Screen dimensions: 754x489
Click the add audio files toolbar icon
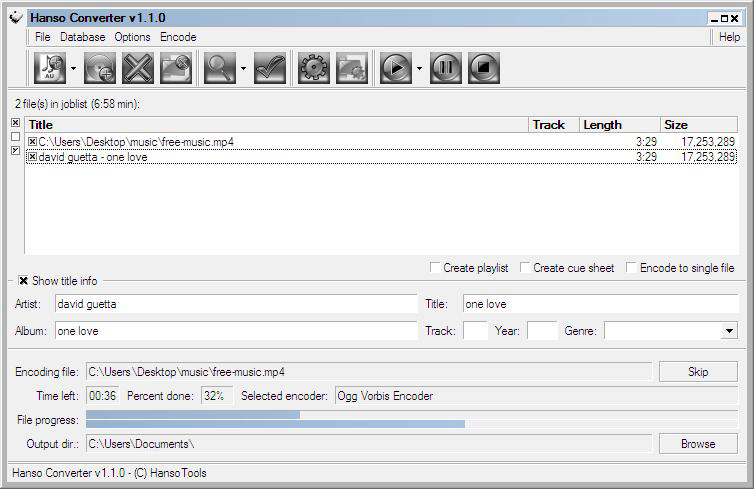(x=50, y=68)
